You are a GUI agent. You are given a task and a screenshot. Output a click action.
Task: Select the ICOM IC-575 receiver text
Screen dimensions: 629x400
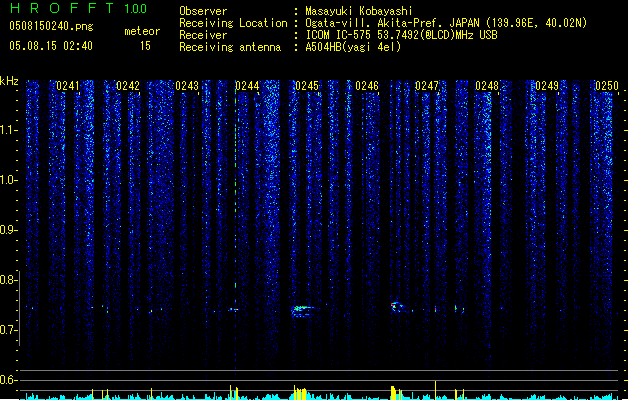[401, 35]
